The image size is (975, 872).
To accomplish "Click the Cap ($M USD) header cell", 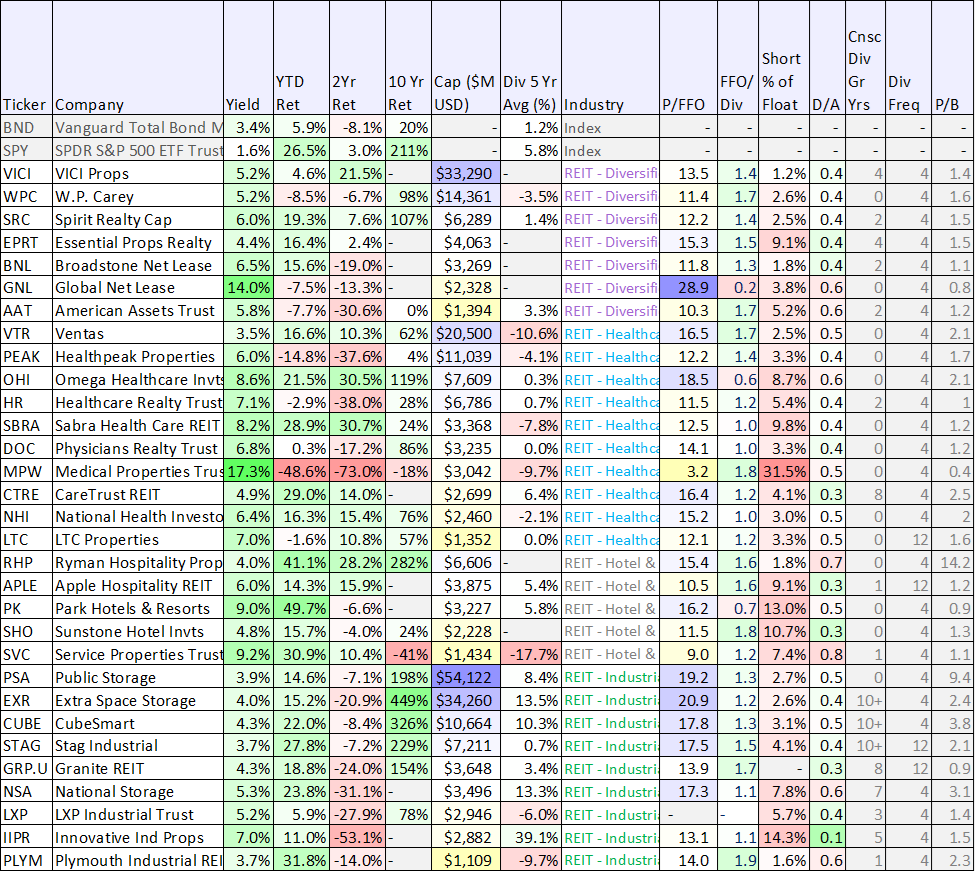I will pos(465,58).
